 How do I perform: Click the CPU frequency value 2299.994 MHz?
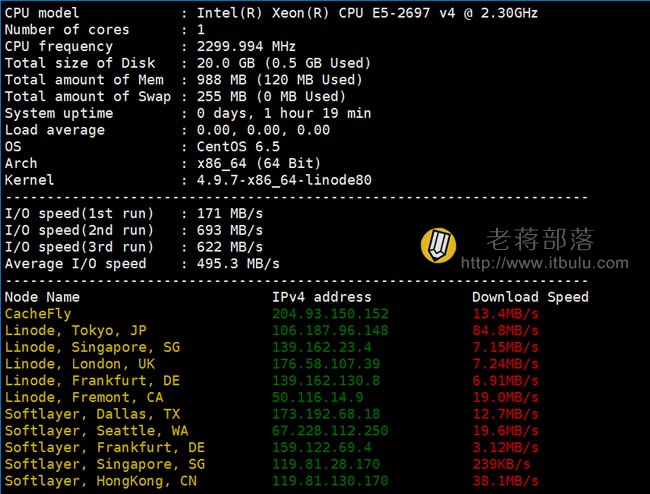tap(246, 46)
